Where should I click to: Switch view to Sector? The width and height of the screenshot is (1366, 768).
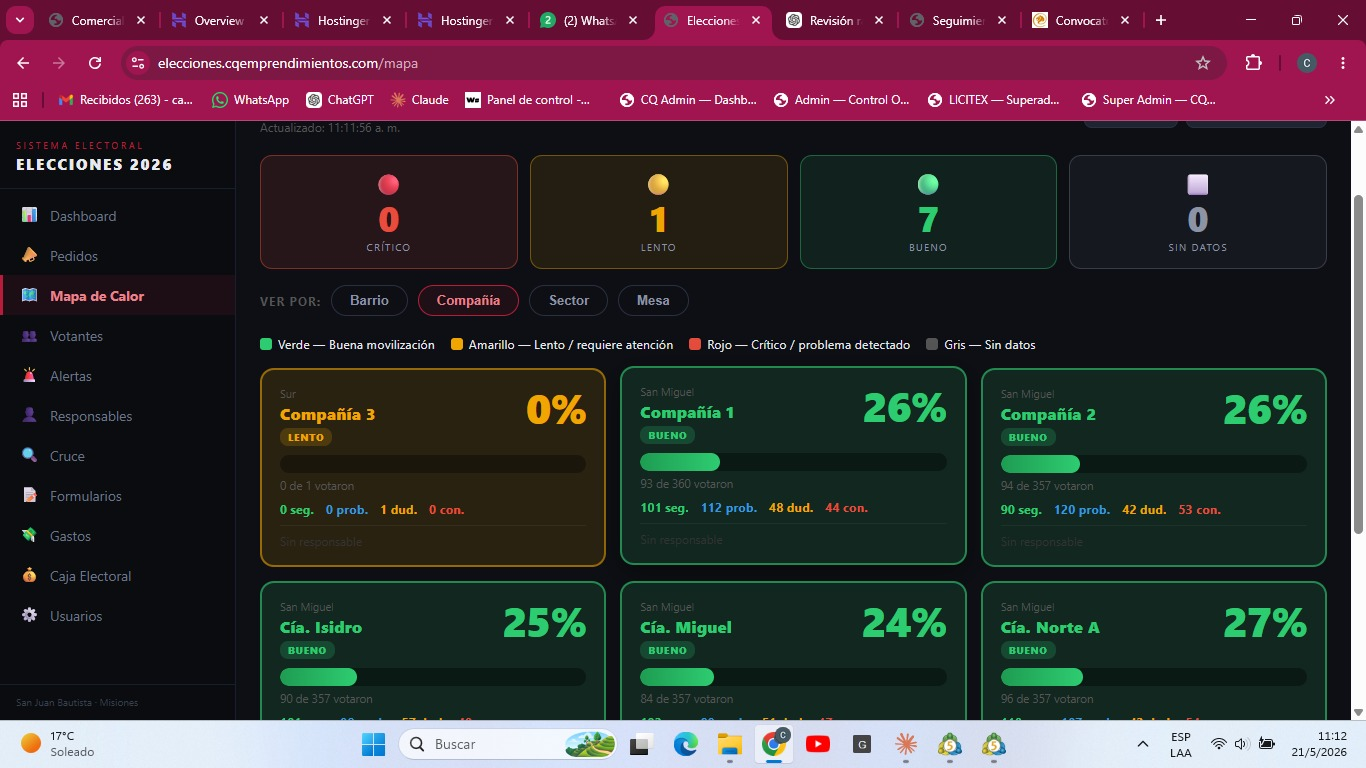click(x=569, y=300)
